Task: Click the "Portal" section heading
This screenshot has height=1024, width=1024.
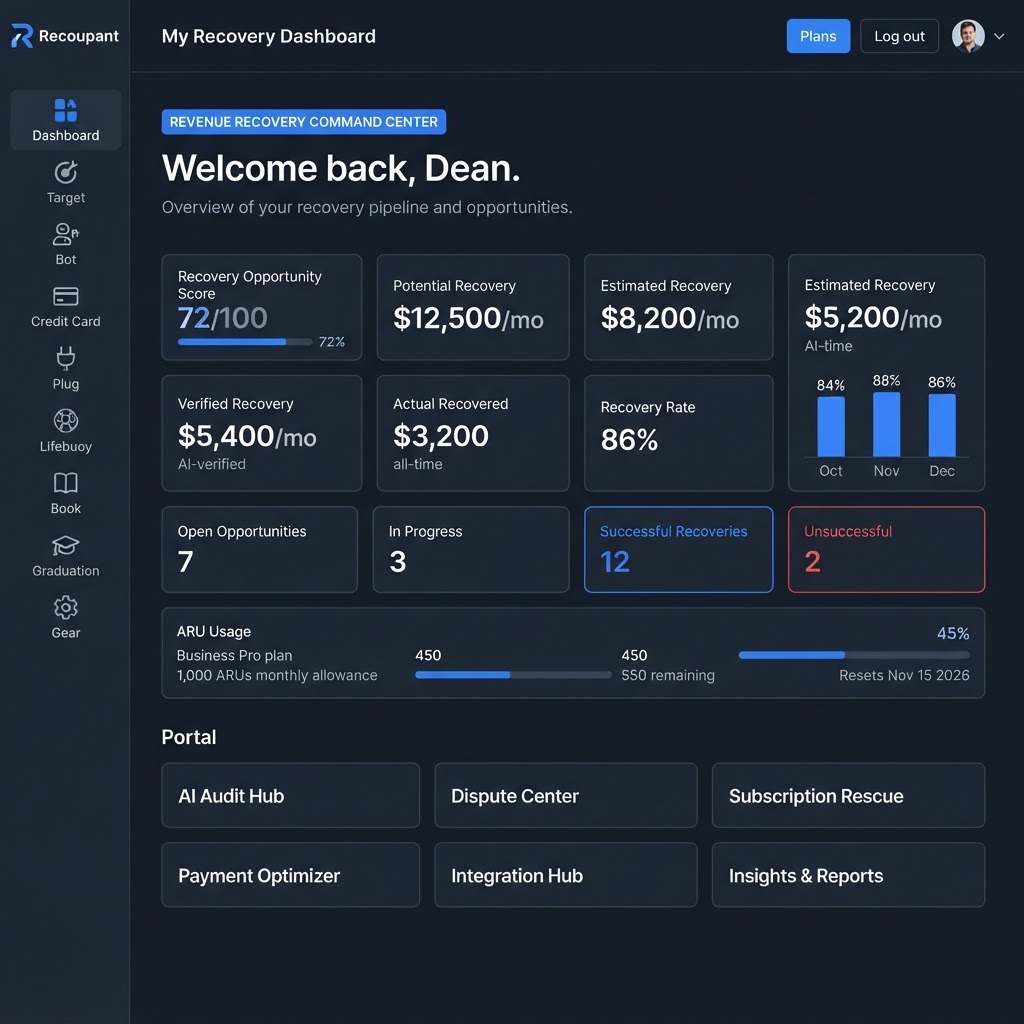Action: point(189,737)
